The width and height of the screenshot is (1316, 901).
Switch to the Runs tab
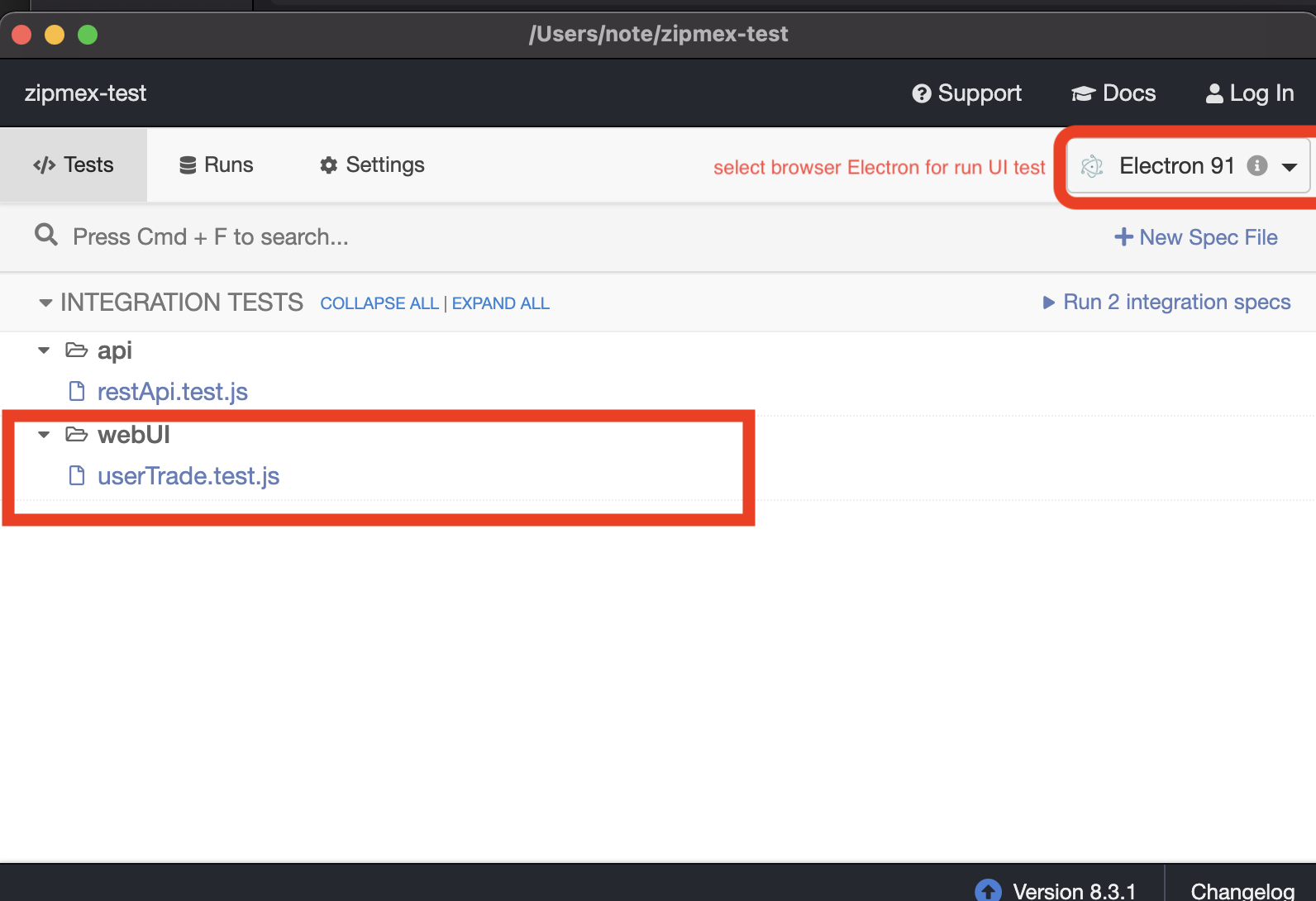[217, 164]
